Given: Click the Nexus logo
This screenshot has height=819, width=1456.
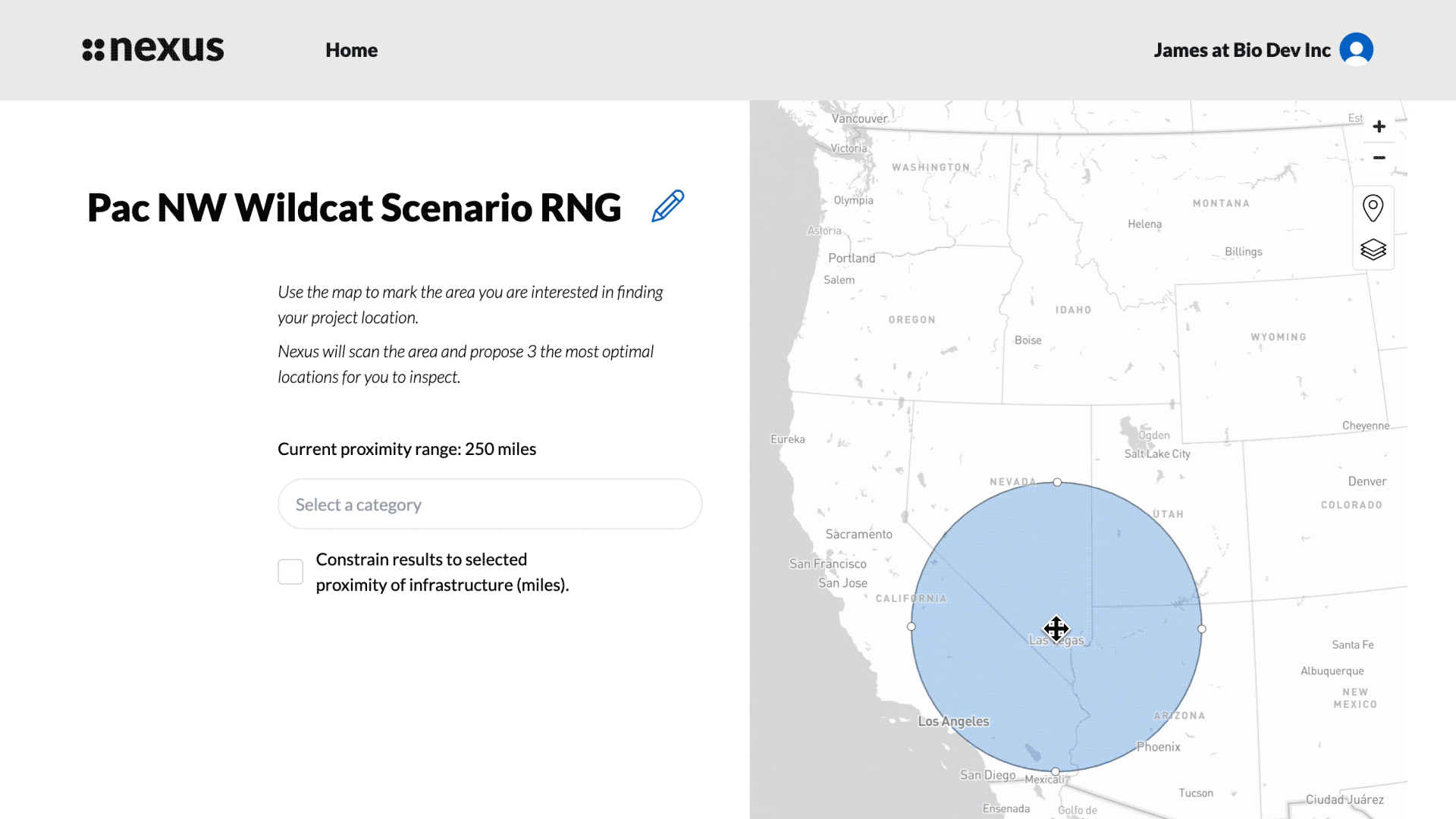Looking at the screenshot, I should coord(153,50).
